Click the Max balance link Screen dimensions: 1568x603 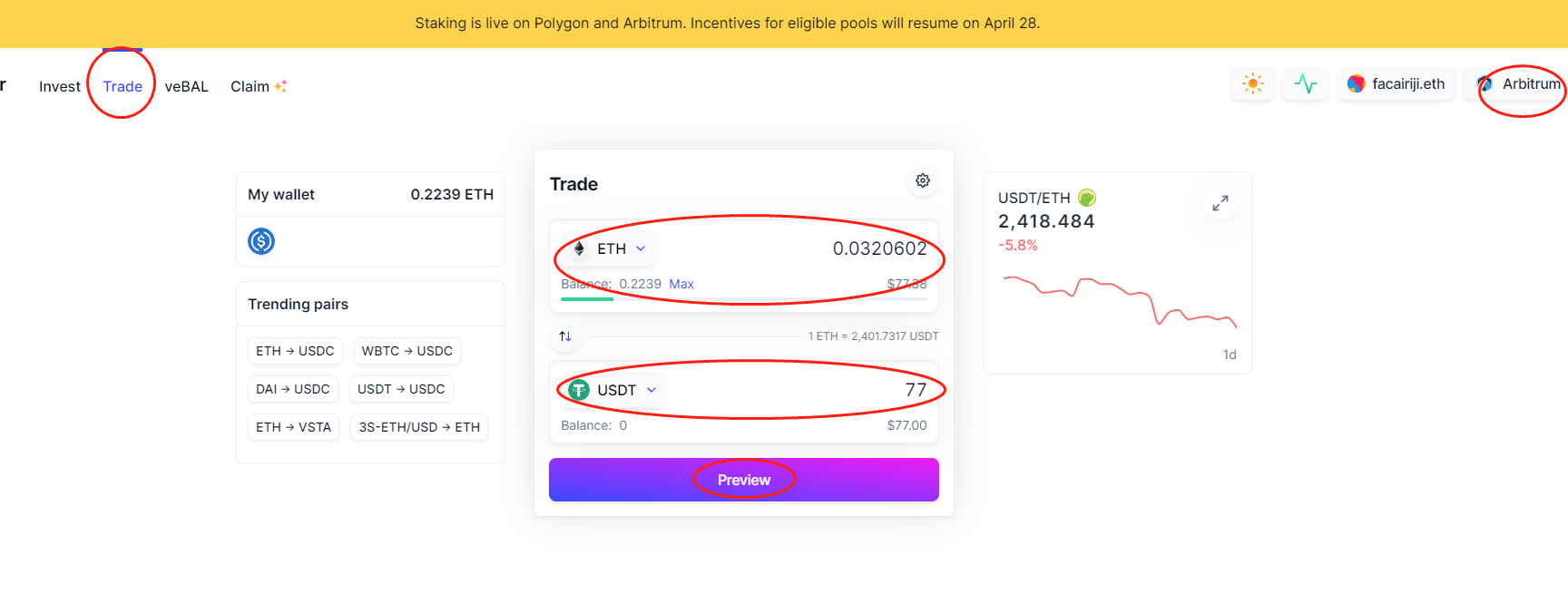tap(681, 284)
